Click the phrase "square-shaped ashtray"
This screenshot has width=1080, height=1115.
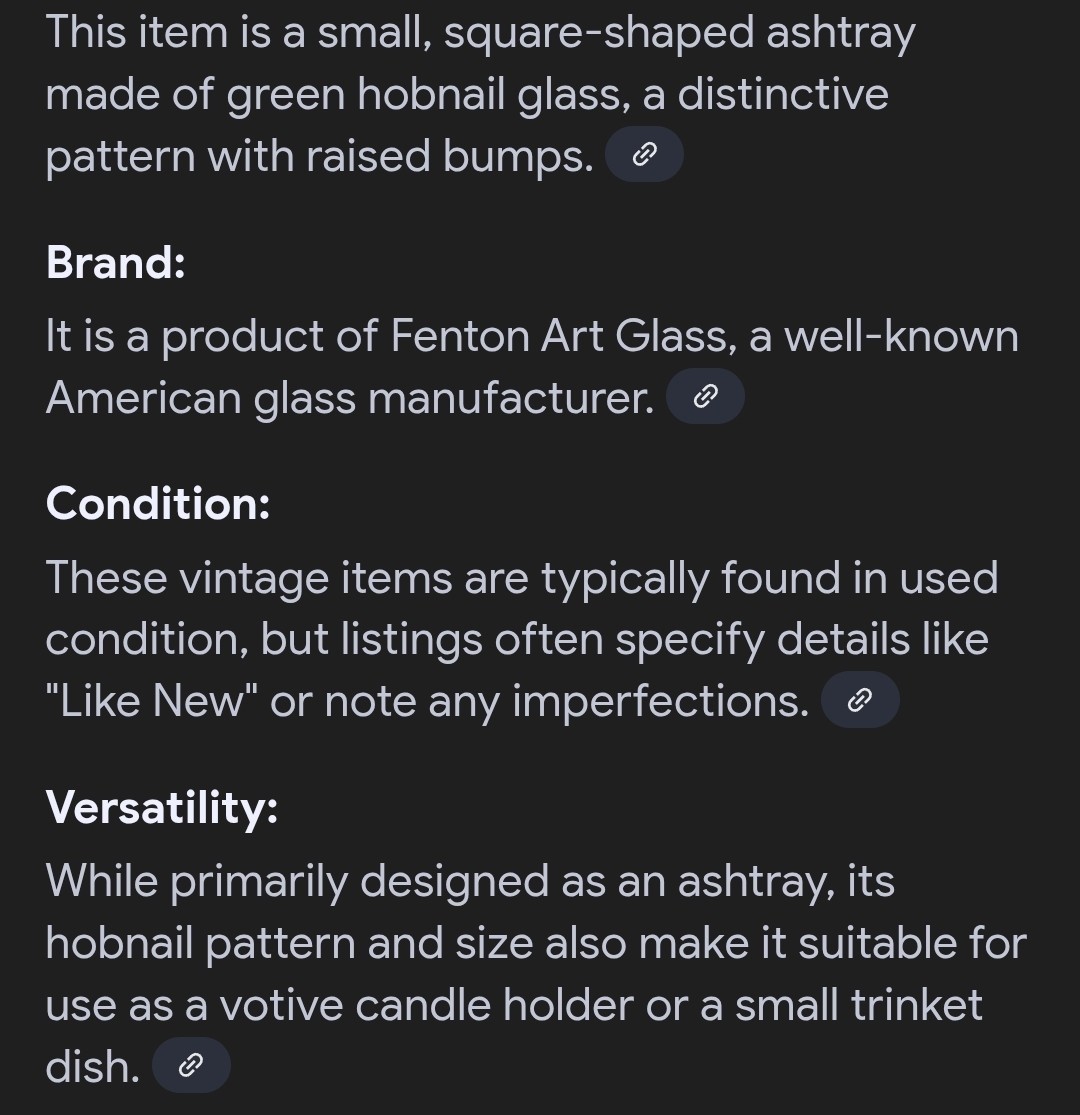(x=680, y=34)
